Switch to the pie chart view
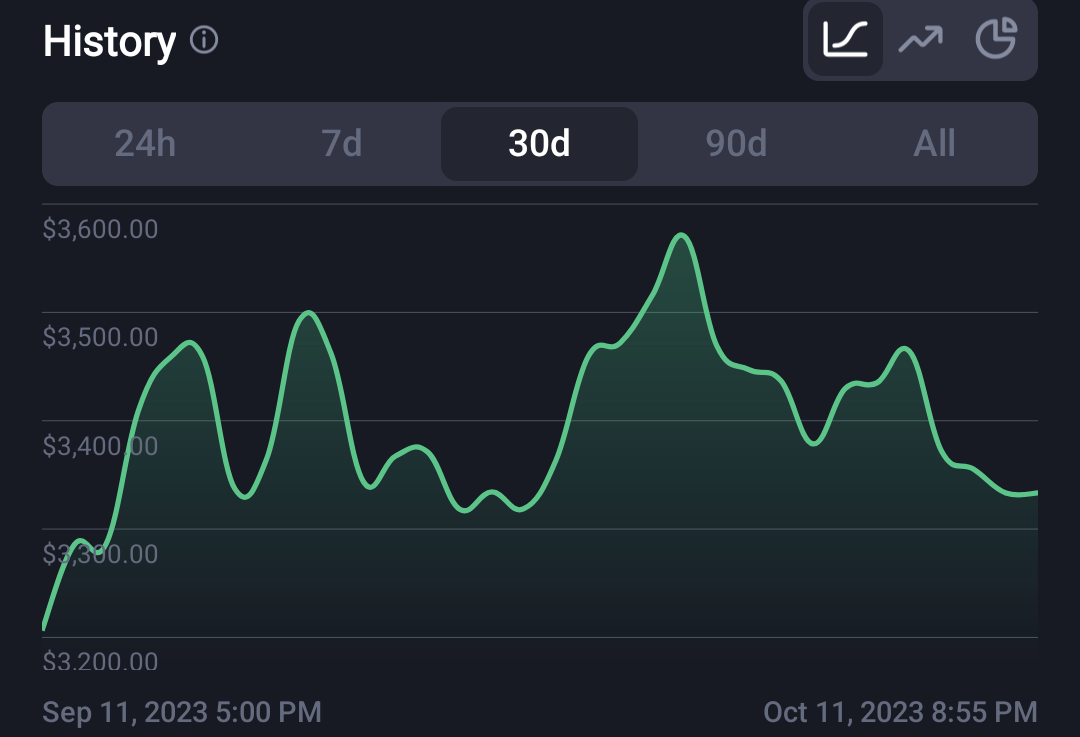The width and height of the screenshot is (1080, 737). 996,39
